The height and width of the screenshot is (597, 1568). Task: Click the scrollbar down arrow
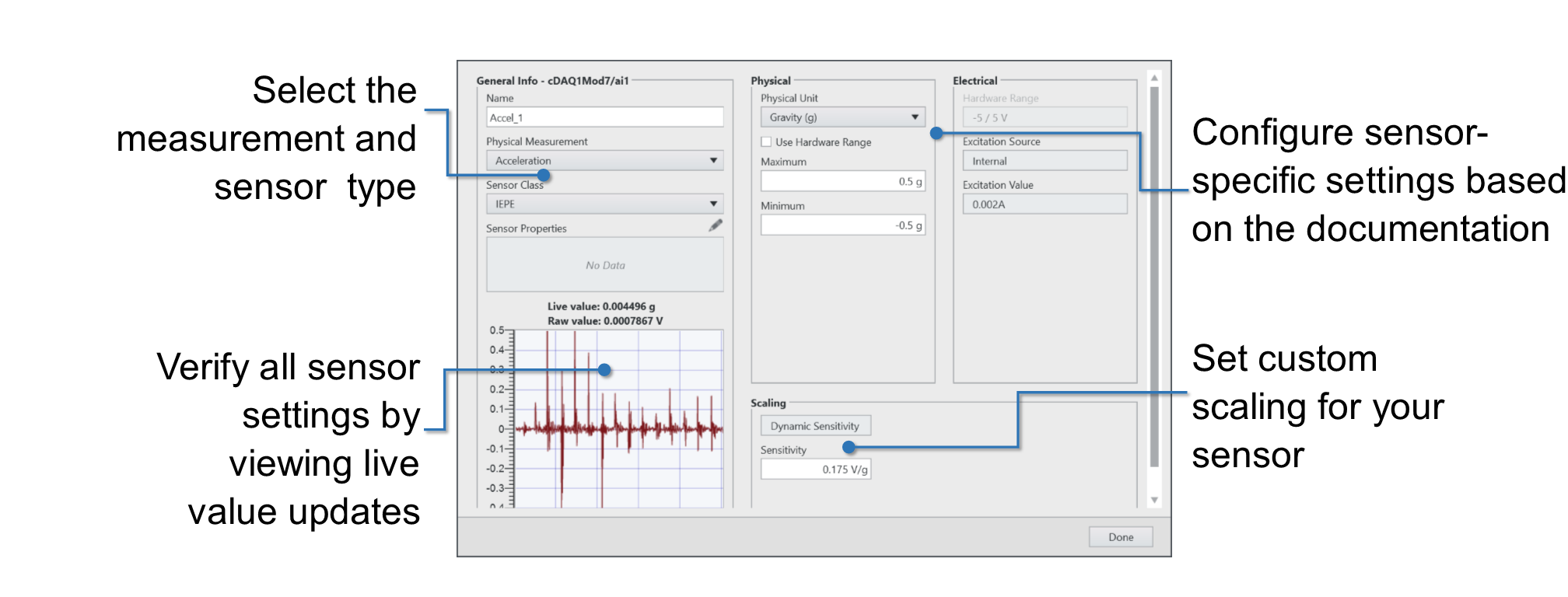point(1154,500)
